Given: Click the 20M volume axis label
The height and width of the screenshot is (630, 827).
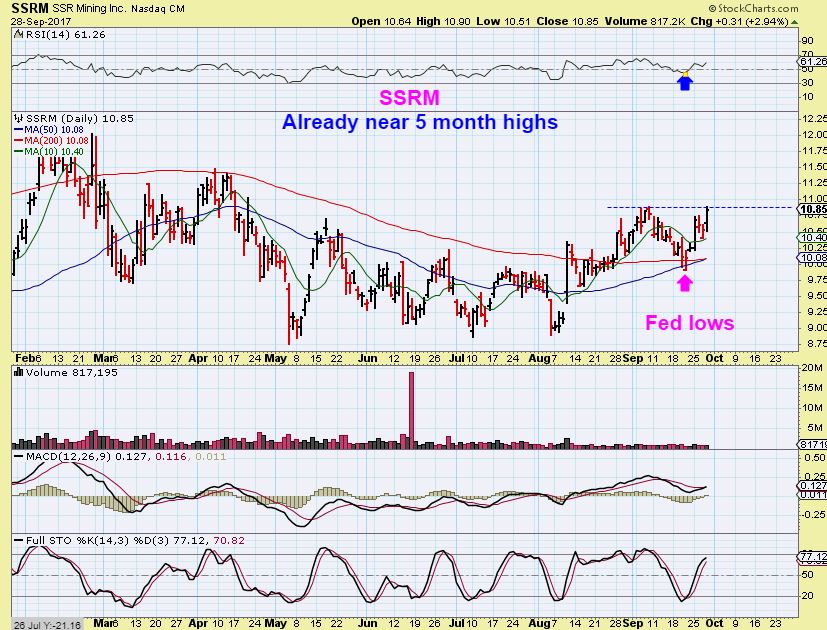Looking at the screenshot, I should point(811,368).
